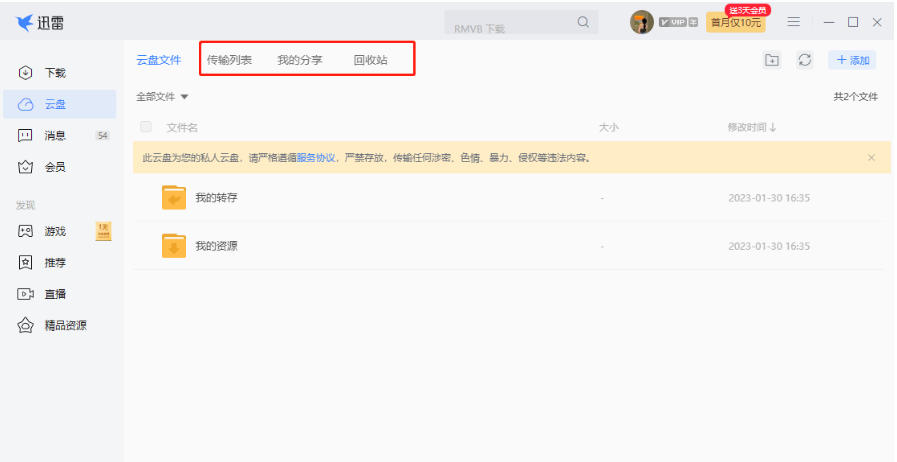Switch to 云盘文件 tab
The height and width of the screenshot is (462, 897).
pos(158,60)
